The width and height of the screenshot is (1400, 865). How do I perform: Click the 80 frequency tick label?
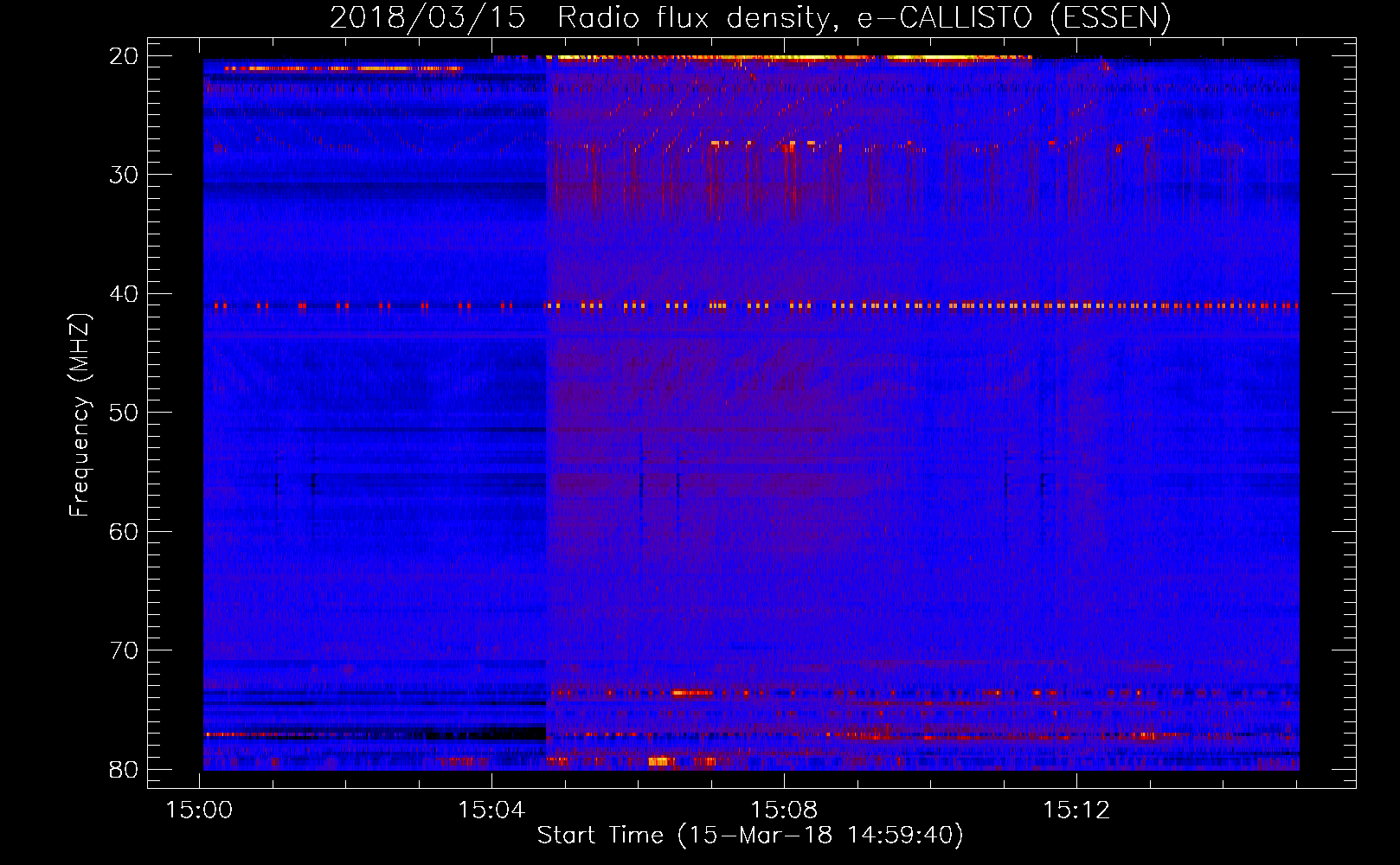(x=125, y=769)
